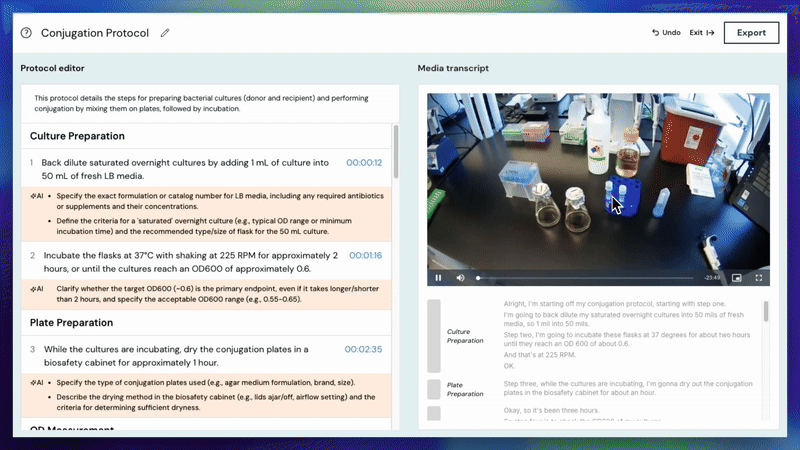The height and width of the screenshot is (450, 800).
Task: Exit the protocol editor
Action: click(702, 33)
